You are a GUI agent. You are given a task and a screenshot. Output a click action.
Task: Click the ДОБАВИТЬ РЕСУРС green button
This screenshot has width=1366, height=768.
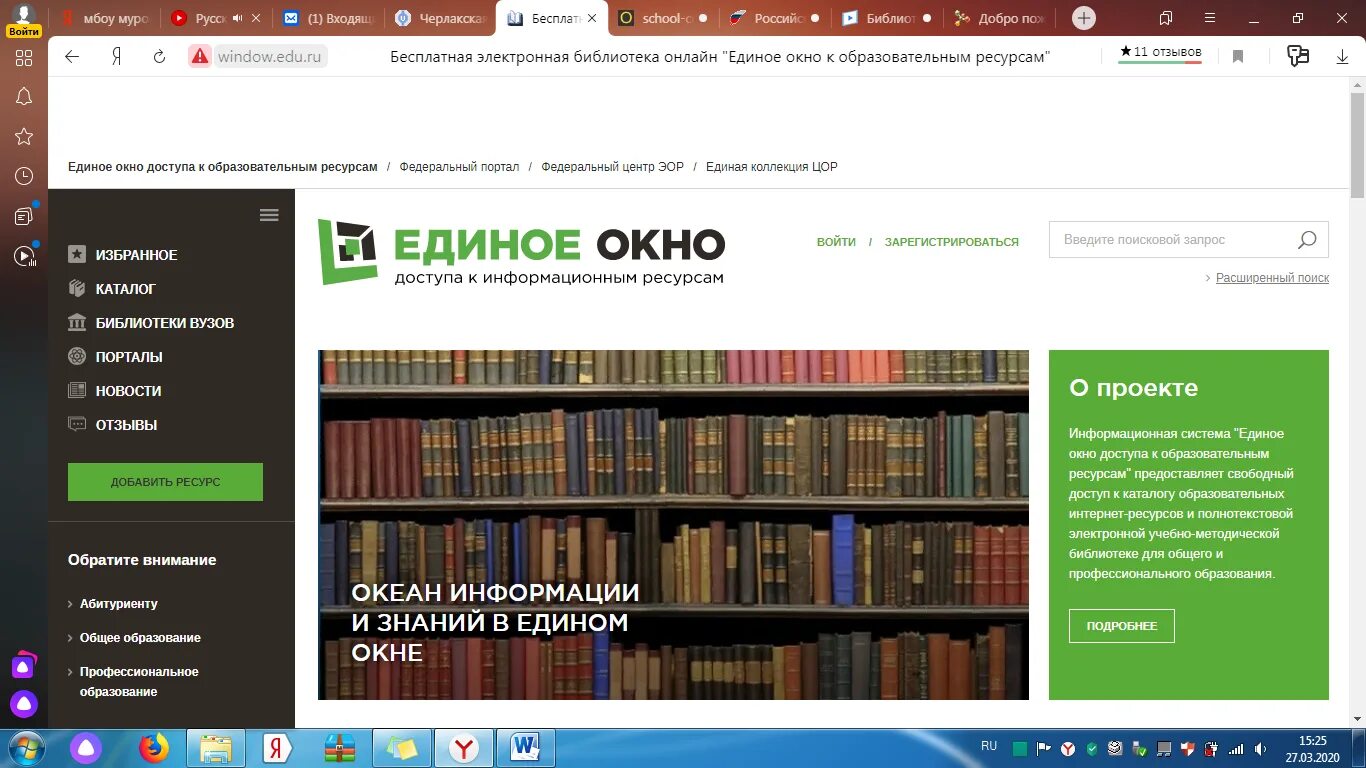(165, 482)
